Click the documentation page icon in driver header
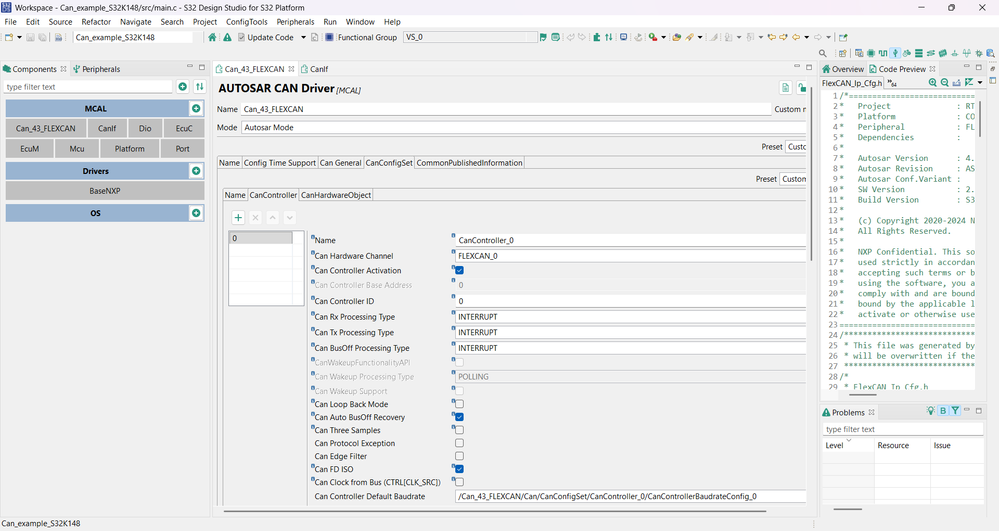Image resolution: width=999 pixels, height=531 pixels. click(x=786, y=88)
